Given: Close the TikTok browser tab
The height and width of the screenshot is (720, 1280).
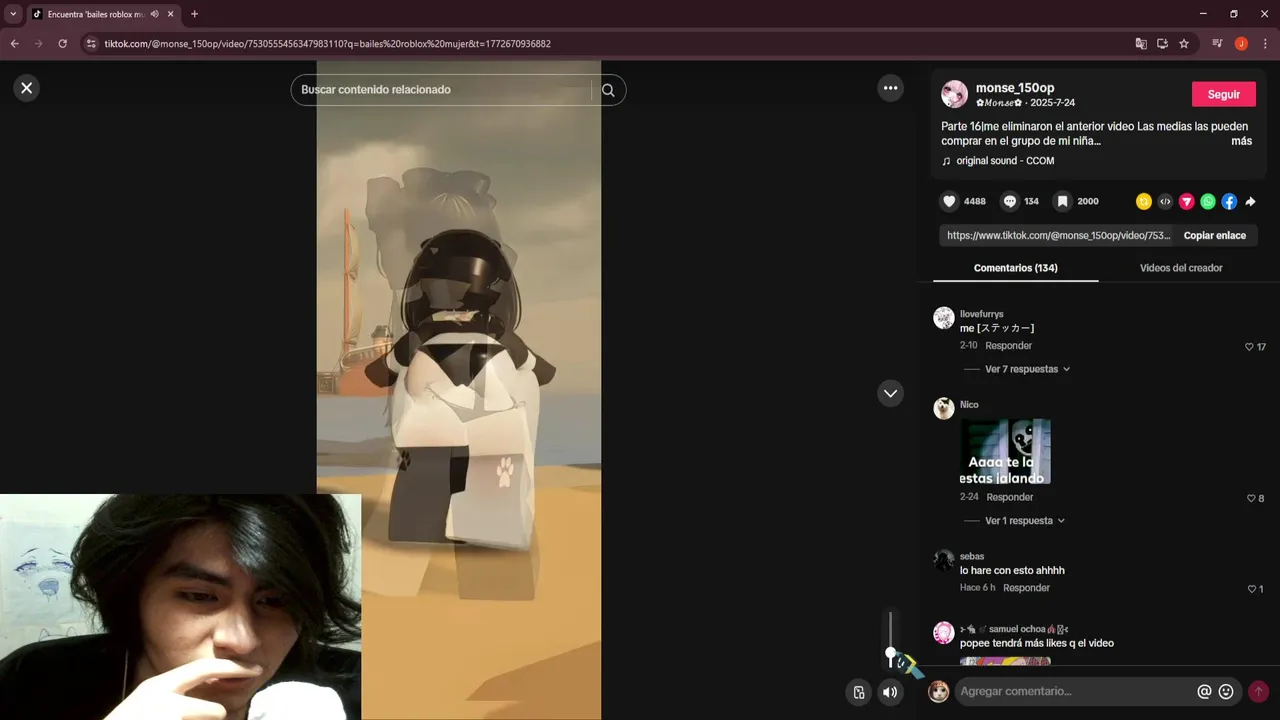Looking at the screenshot, I should [171, 14].
